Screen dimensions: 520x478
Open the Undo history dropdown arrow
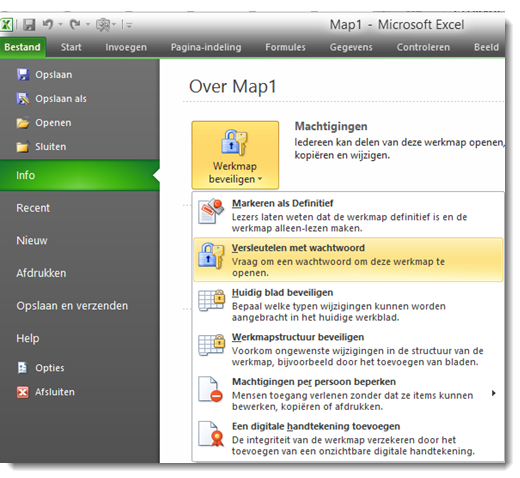61,24
